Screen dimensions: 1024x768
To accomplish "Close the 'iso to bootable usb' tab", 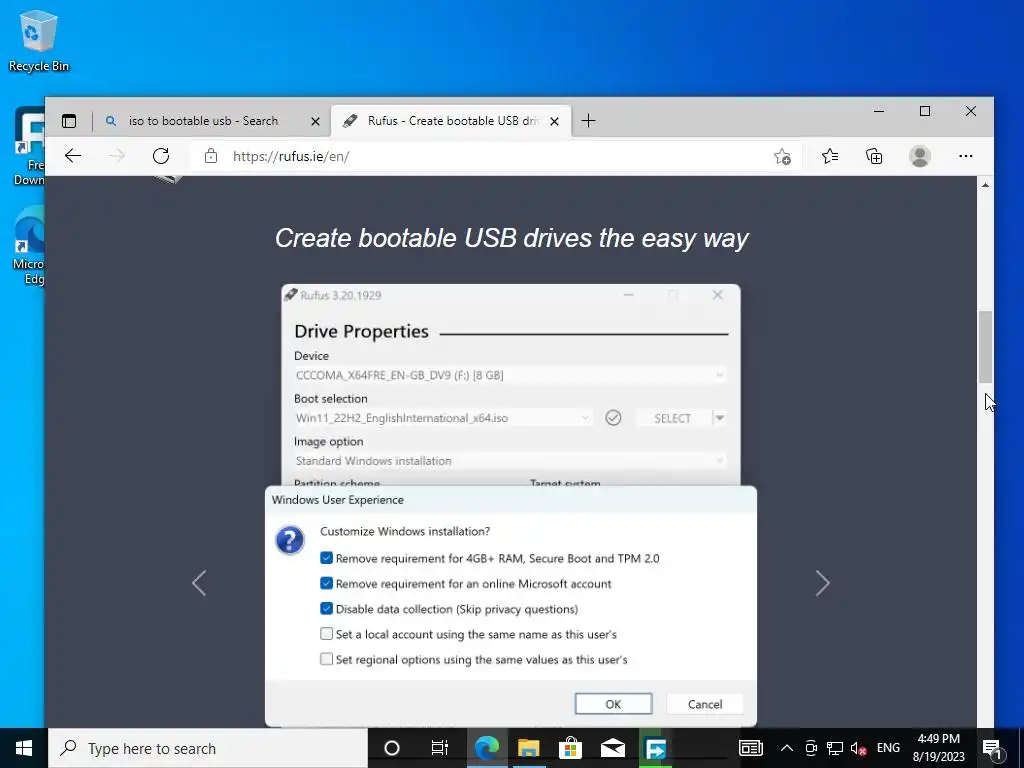I will (x=315, y=121).
